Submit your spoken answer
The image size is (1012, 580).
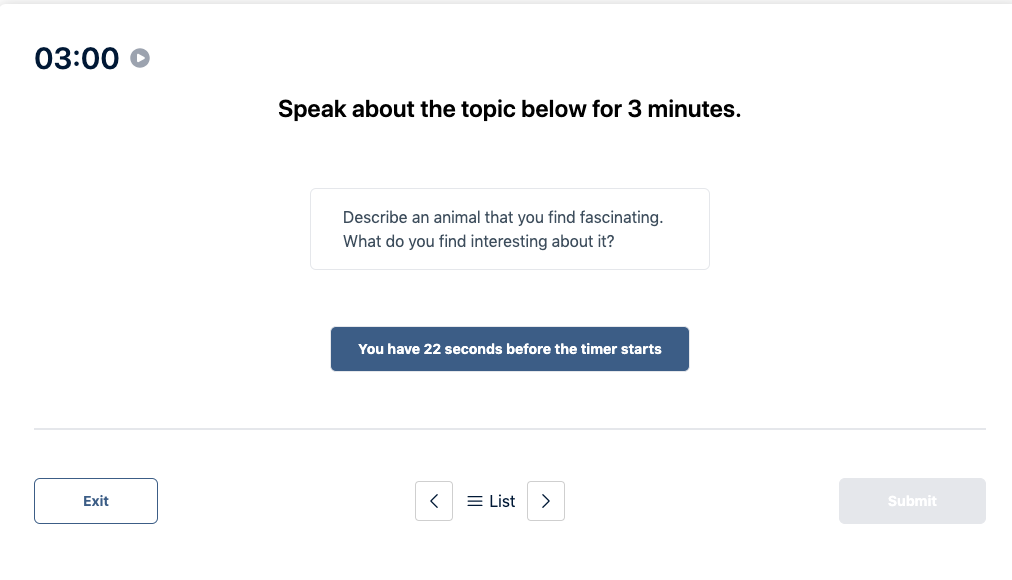(911, 501)
